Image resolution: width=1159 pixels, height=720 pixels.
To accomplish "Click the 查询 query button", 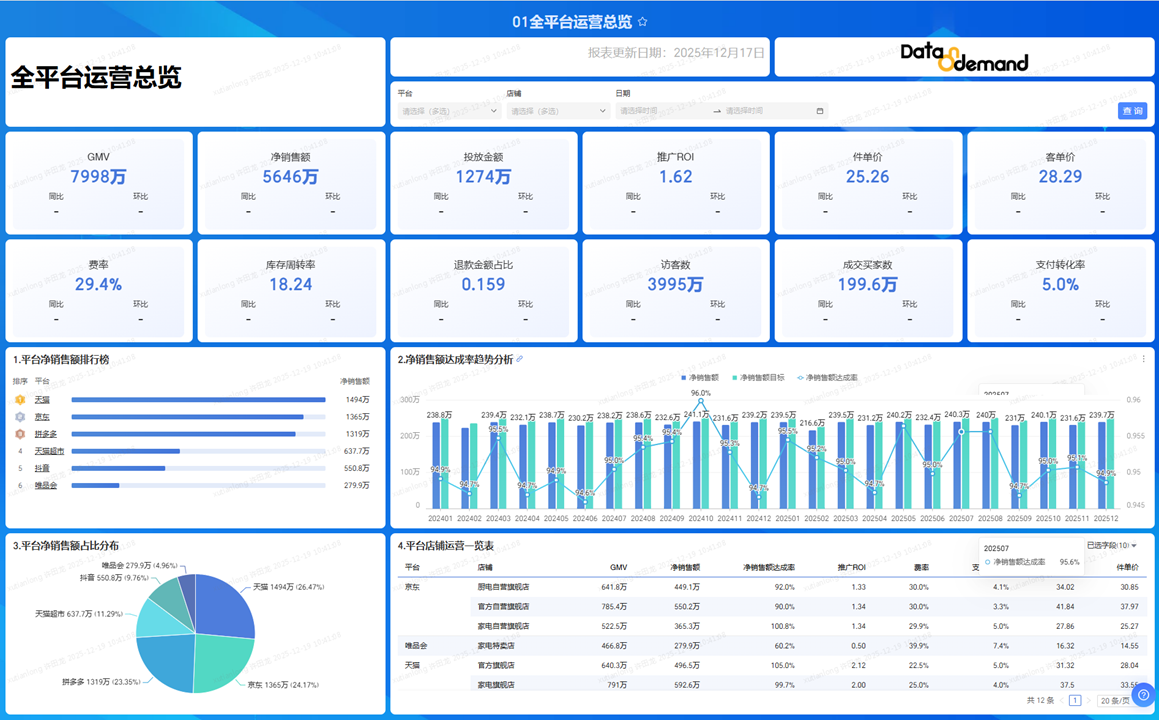I will click(1132, 111).
